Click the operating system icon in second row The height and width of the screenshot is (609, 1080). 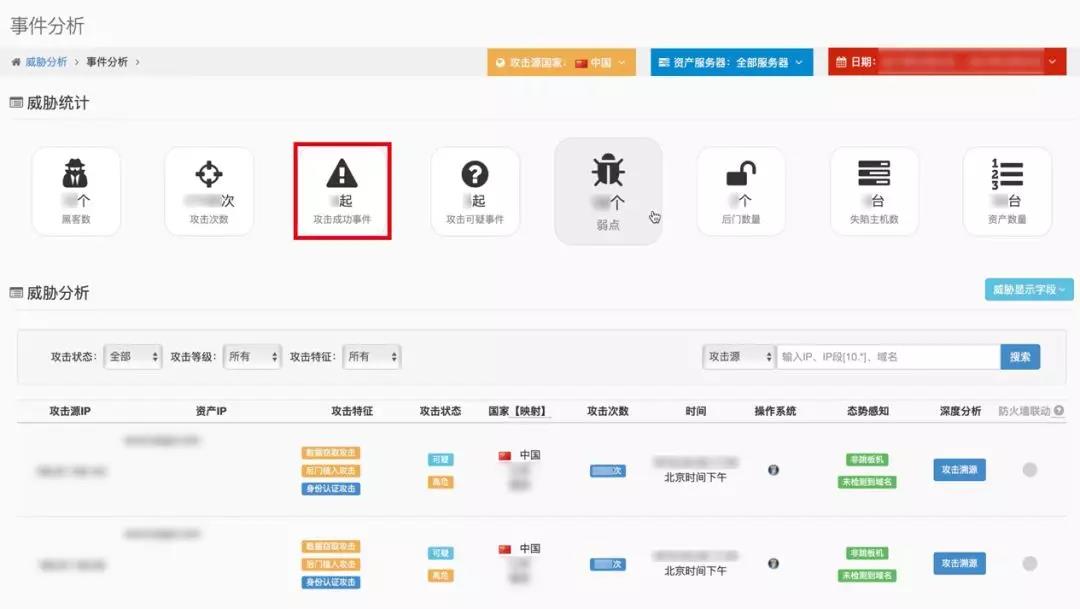click(x=773, y=564)
